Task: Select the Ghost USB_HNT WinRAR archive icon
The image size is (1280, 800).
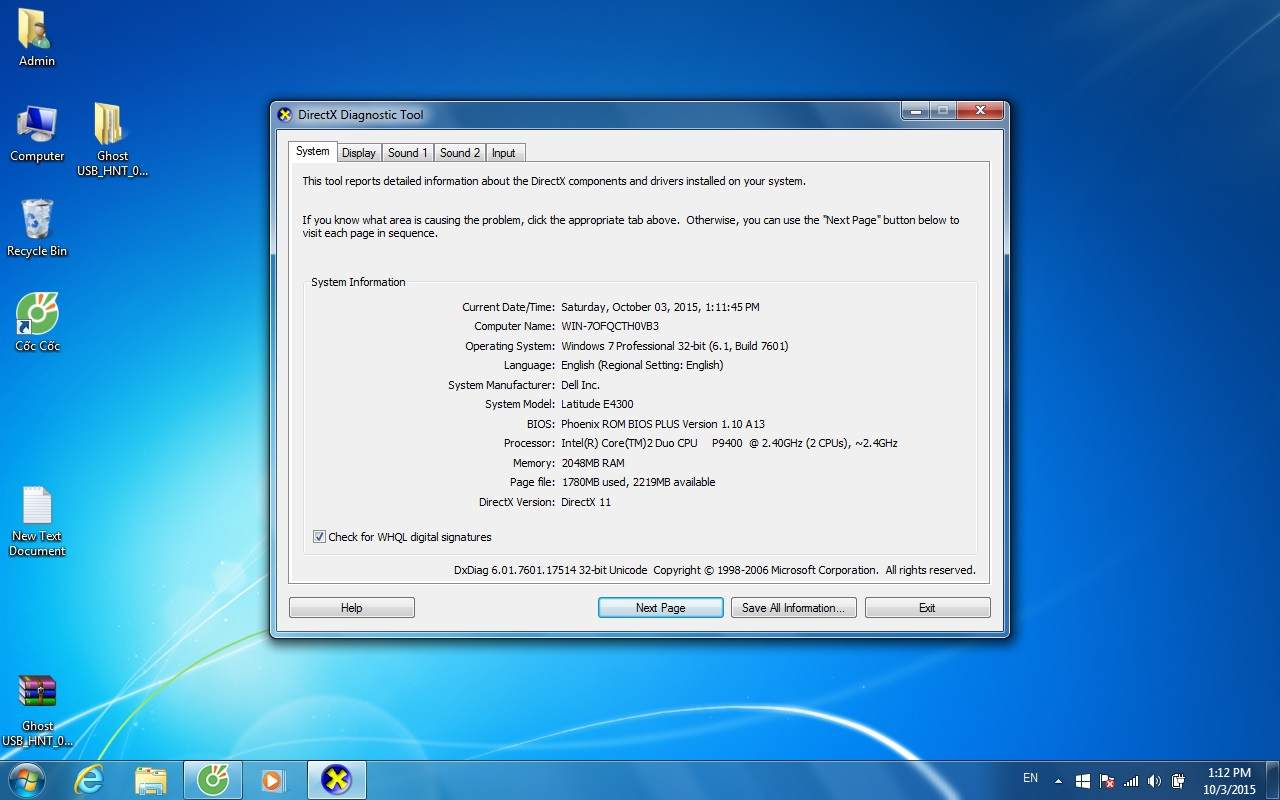Action: coord(37,710)
